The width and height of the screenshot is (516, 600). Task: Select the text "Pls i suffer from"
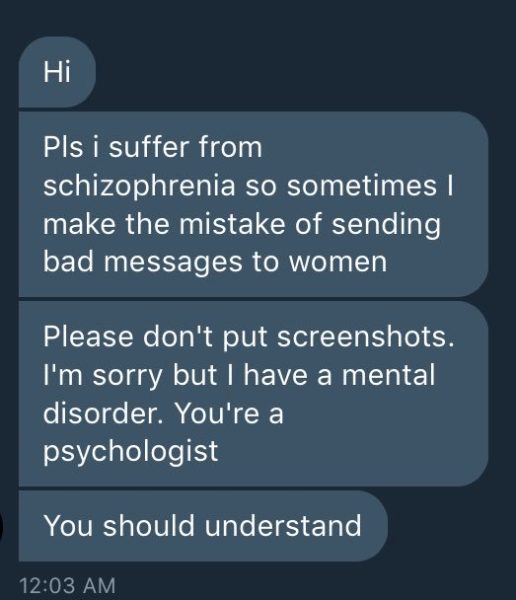click(x=153, y=147)
